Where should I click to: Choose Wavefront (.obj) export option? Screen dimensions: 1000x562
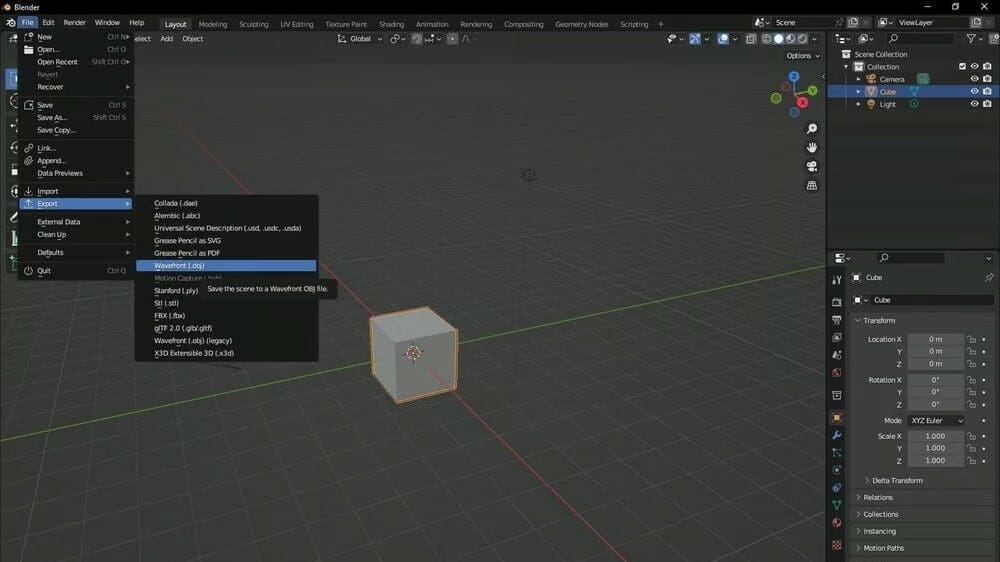(226, 265)
